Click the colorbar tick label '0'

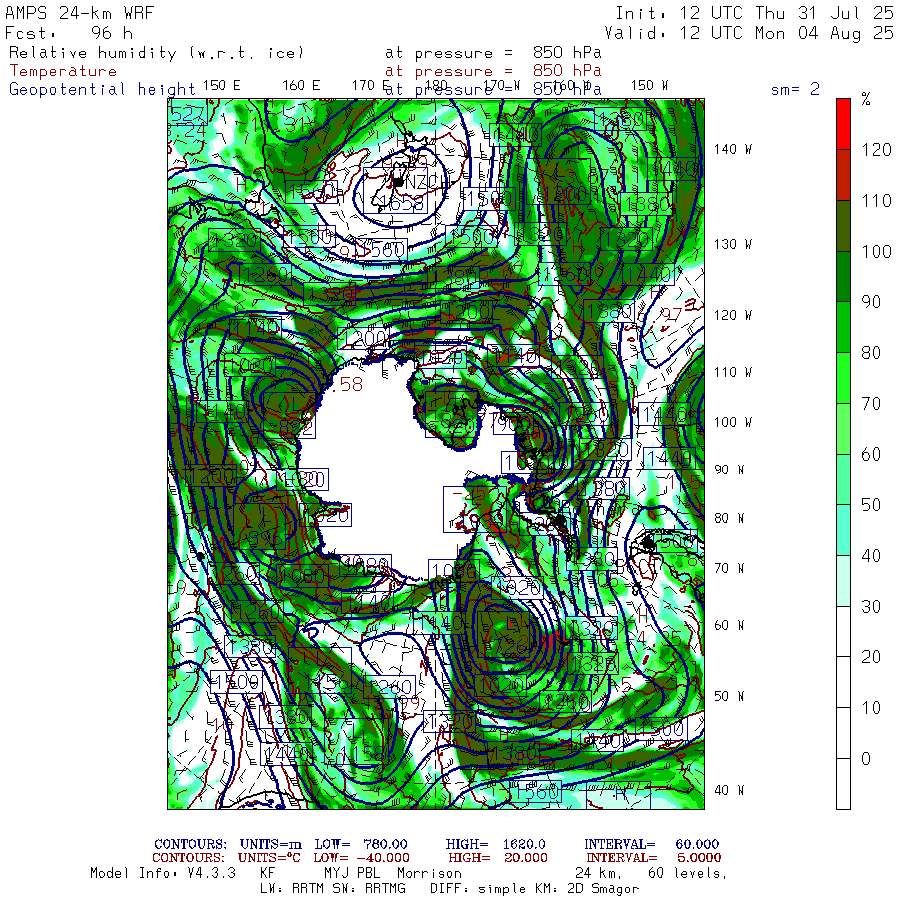(866, 759)
